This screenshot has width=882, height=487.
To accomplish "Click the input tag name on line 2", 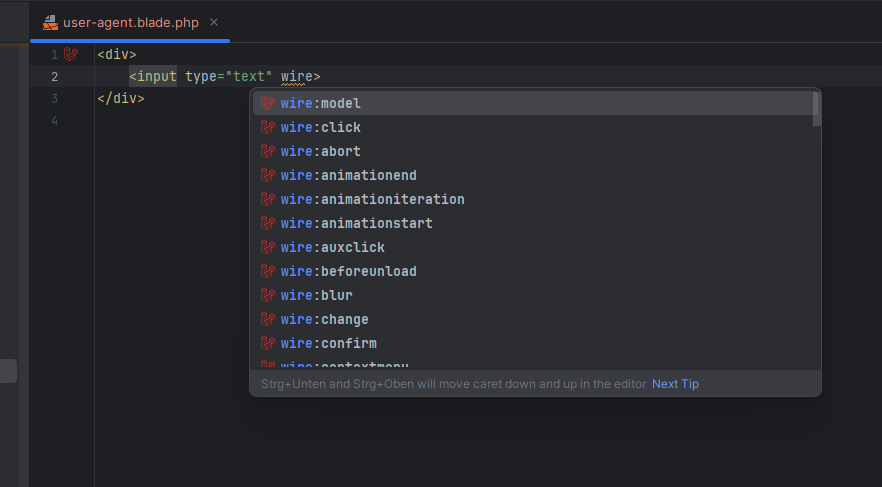I will coord(156,76).
